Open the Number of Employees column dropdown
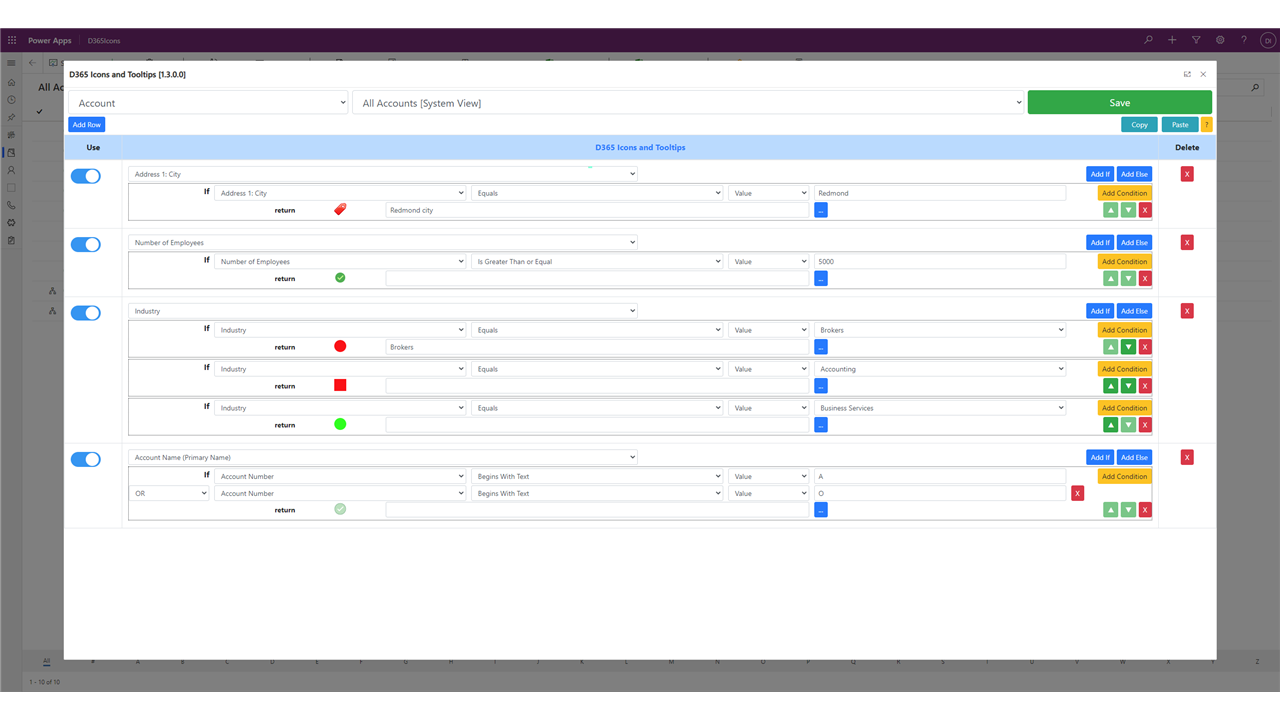The width and height of the screenshot is (1280, 720). click(x=383, y=242)
